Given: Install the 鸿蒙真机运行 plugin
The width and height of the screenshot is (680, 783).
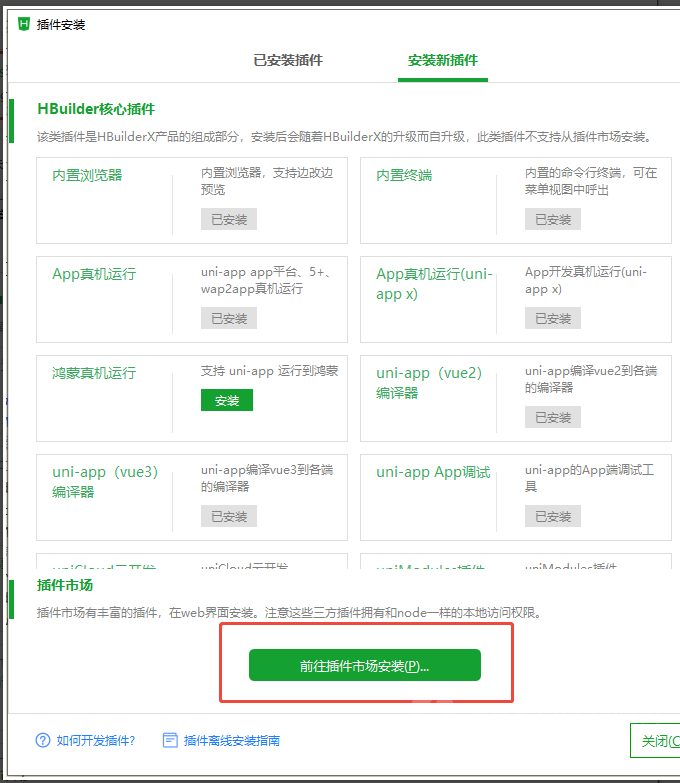Looking at the screenshot, I should [x=227, y=400].
